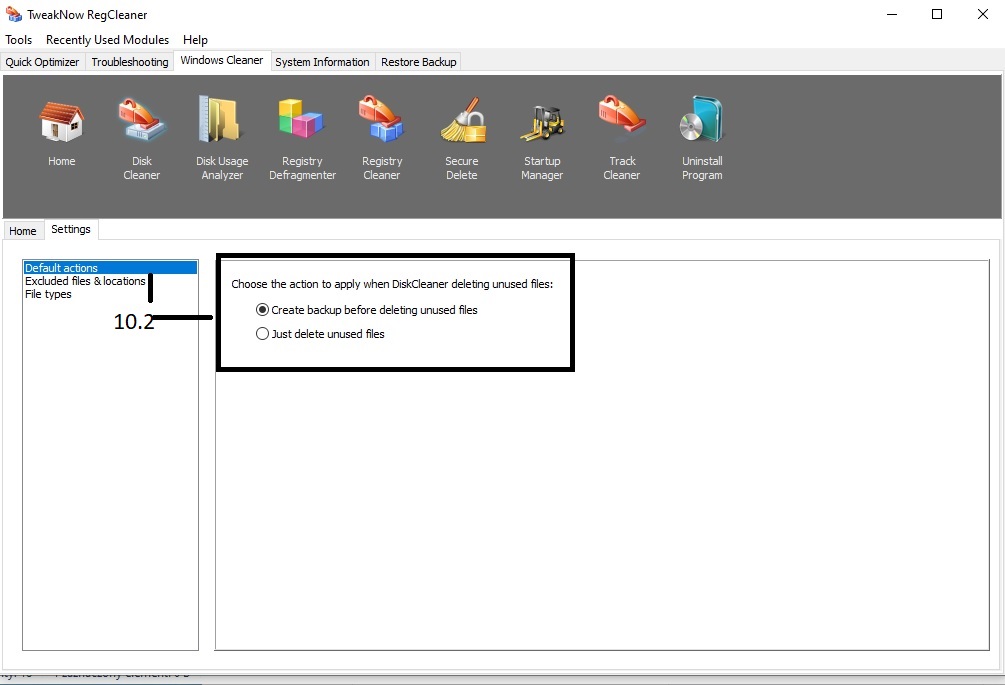Open the Uninstall Program tool
Image resolution: width=1005 pixels, height=685 pixels.
[702, 138]
